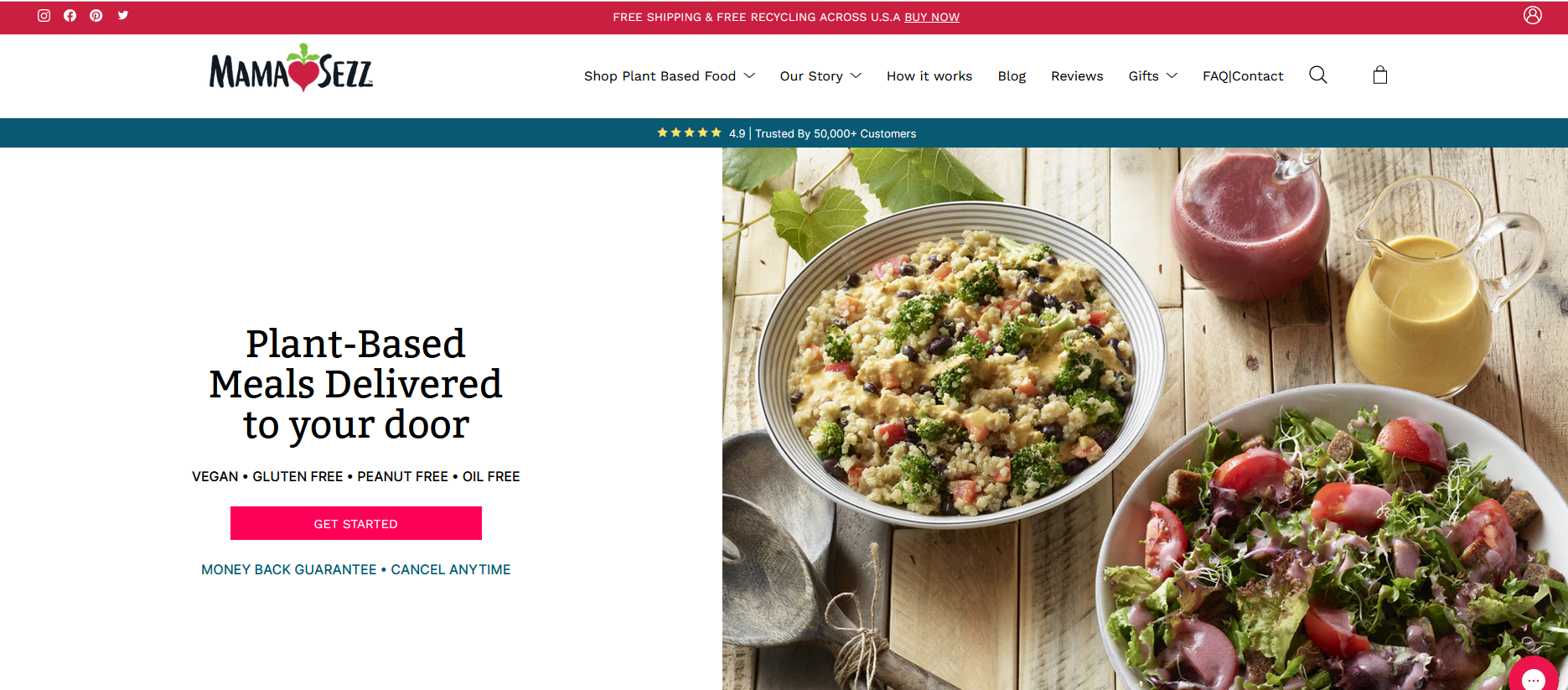Open the Blog menu item
The image size is (1568, 690).
pyautogui.click(x=1012, y=76)
